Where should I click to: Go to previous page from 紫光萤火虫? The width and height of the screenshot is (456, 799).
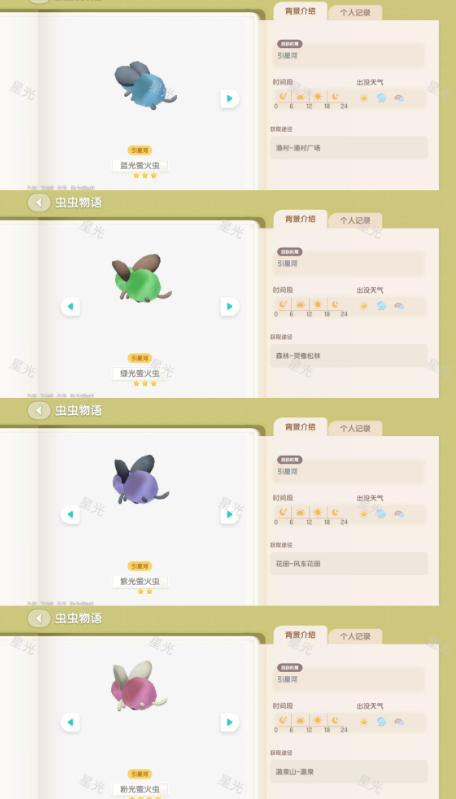[x=70, y=514]
